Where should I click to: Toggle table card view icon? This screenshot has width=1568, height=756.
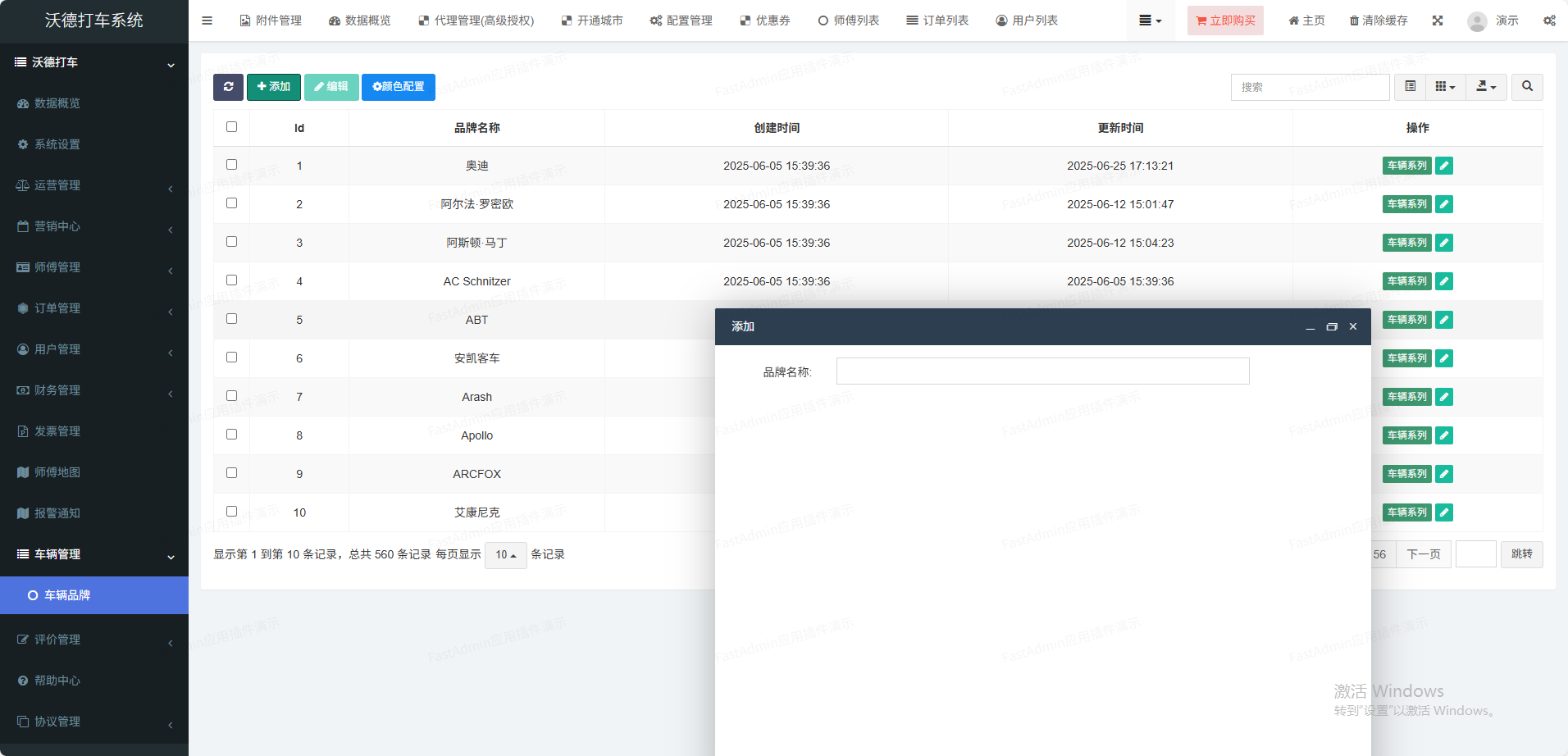[1411, 87]
